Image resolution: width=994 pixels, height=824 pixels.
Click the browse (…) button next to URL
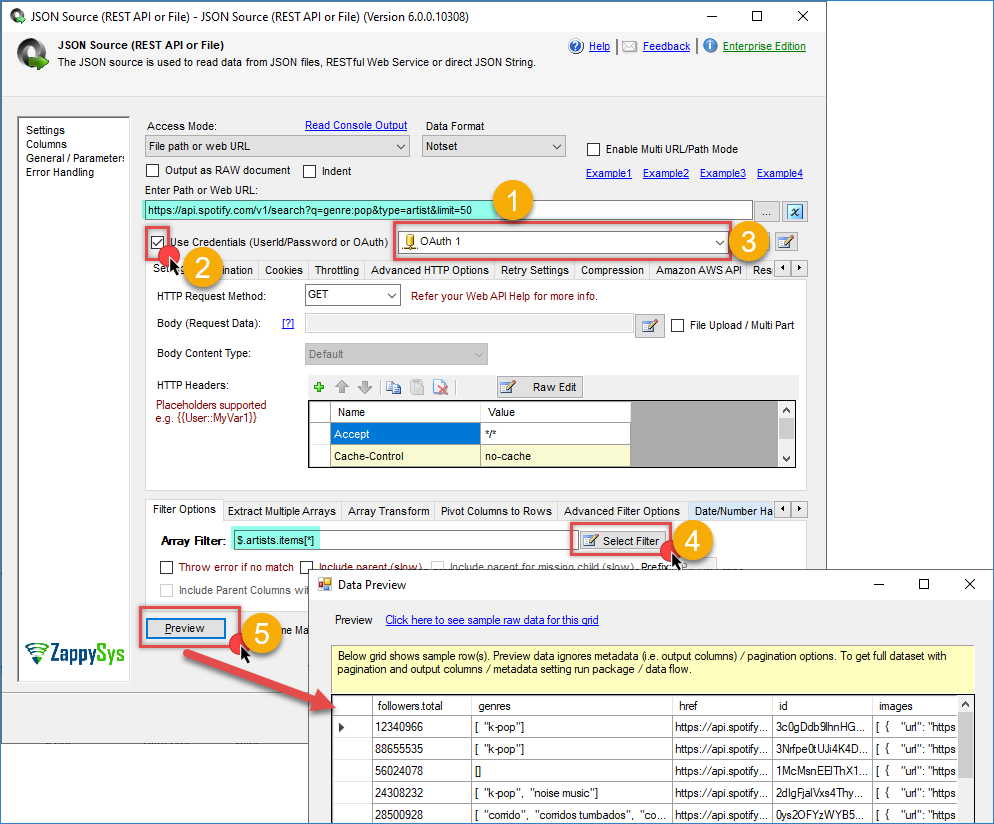pyautogui.click(x=766, y=212)
